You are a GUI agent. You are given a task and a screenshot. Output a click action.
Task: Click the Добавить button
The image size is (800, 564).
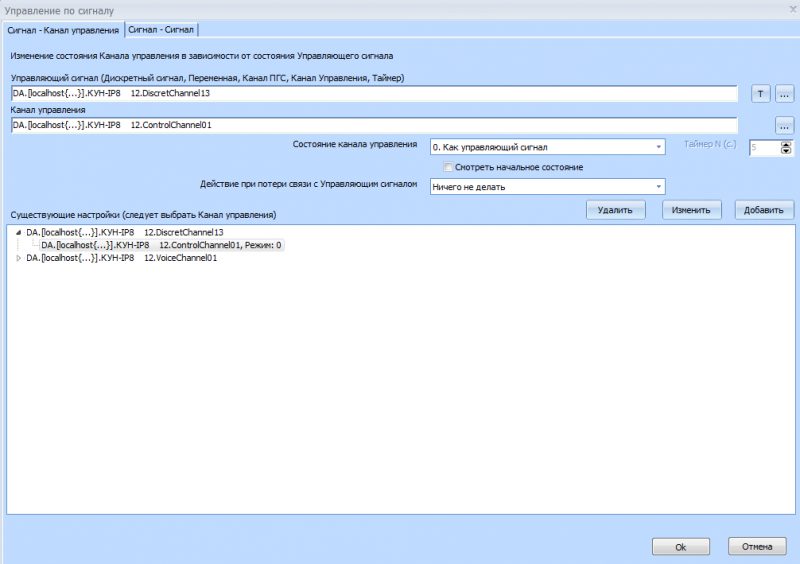tap(764, 210)
